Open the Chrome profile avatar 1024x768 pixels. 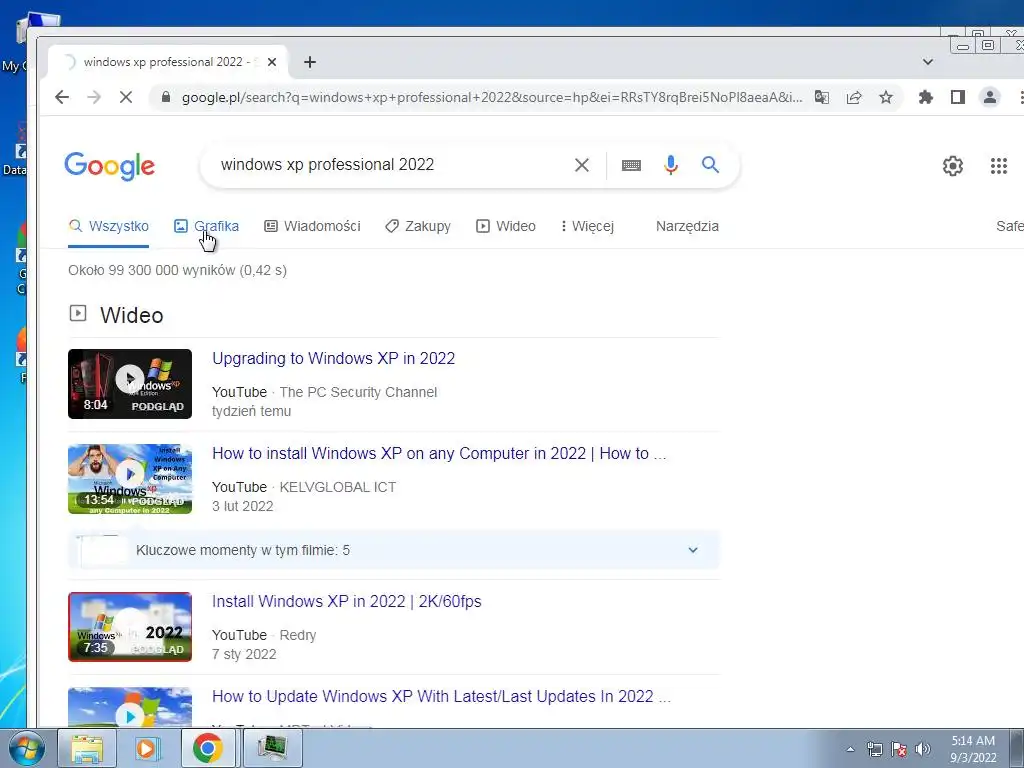(990, 97)
